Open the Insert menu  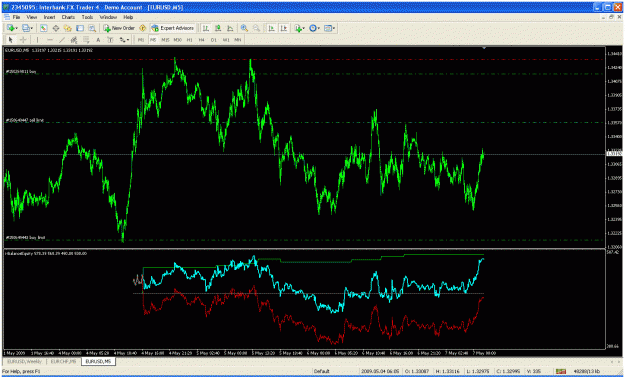49,17
